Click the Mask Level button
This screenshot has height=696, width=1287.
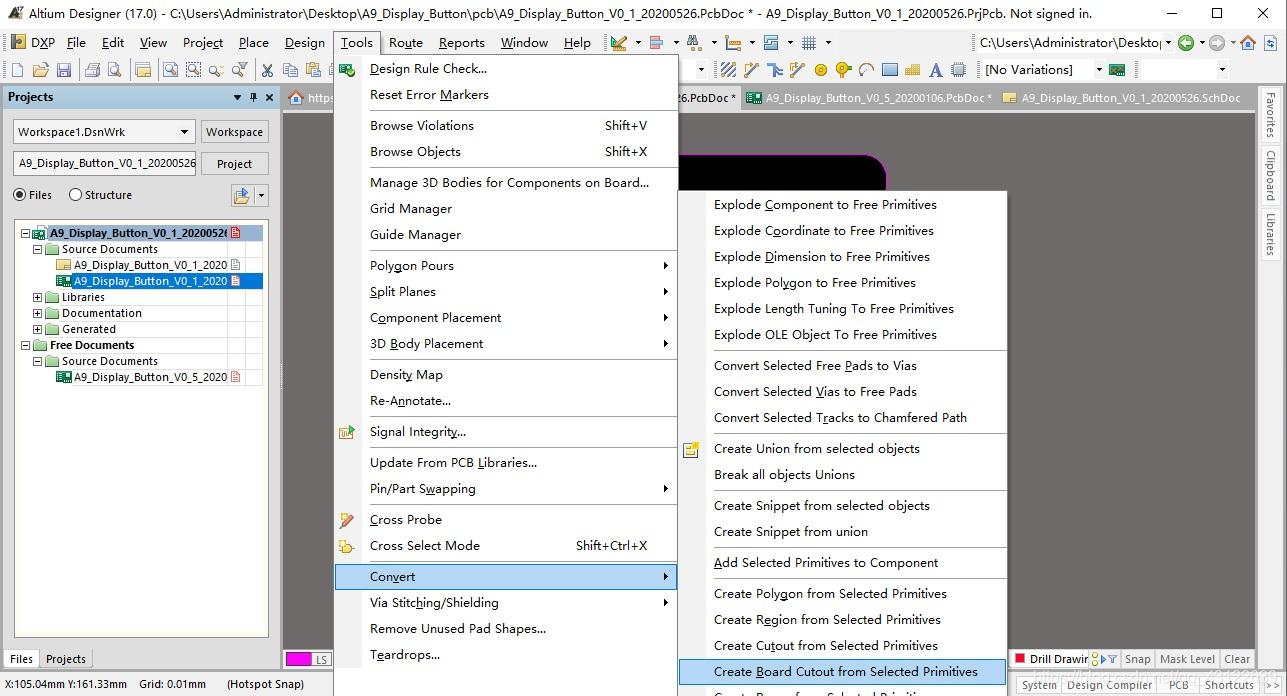coord(1187,659)
